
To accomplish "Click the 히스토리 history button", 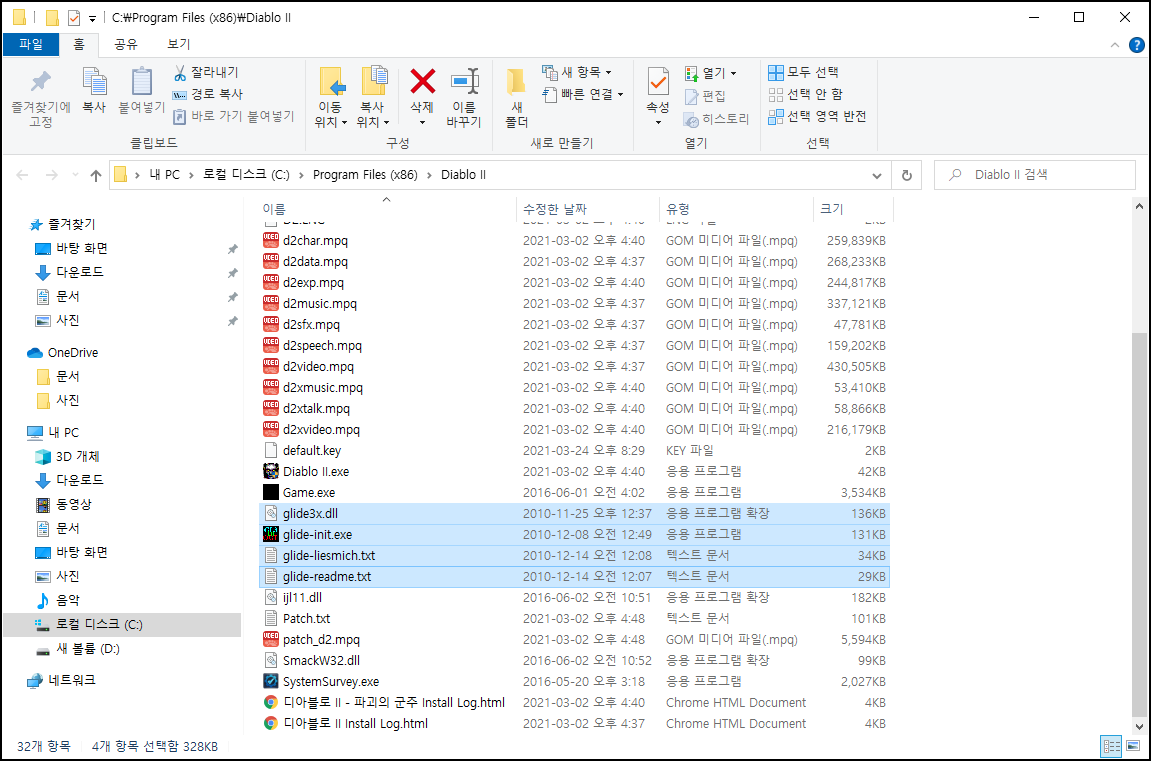I will click(x=716, y=119).
